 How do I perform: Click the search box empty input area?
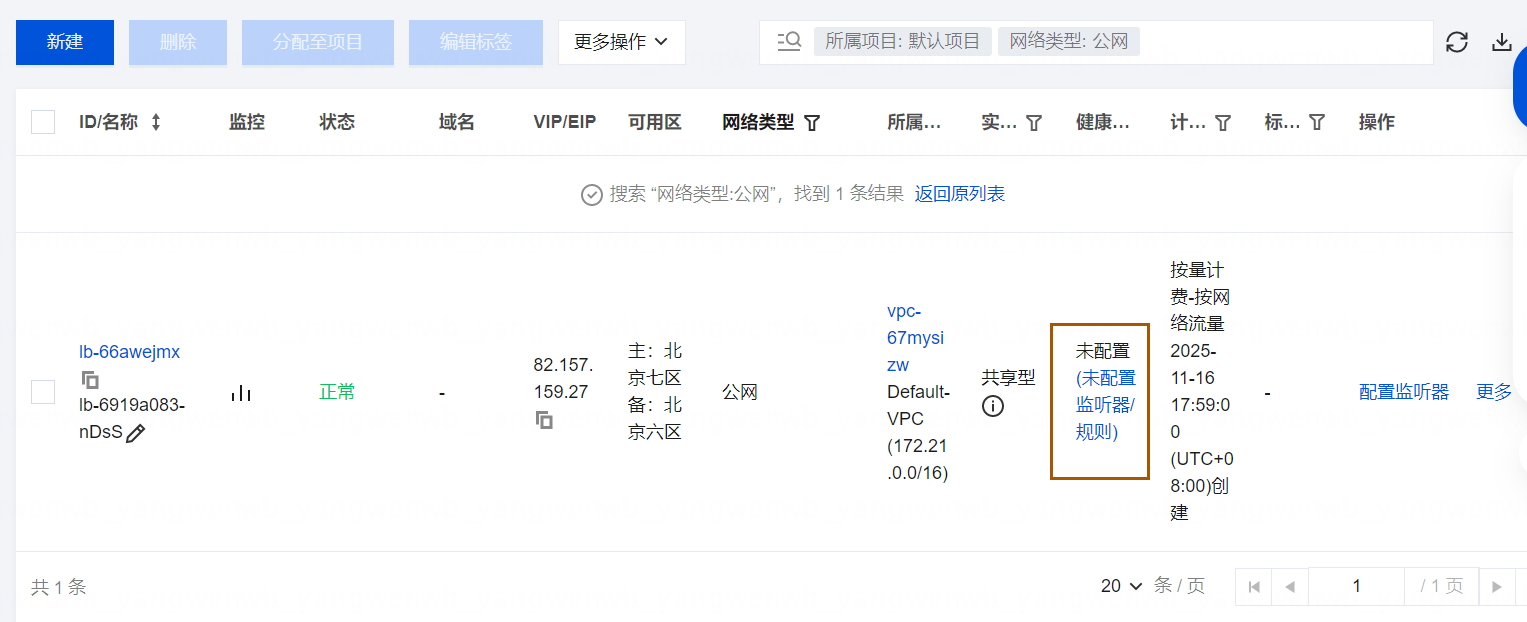pos(1285,42)
